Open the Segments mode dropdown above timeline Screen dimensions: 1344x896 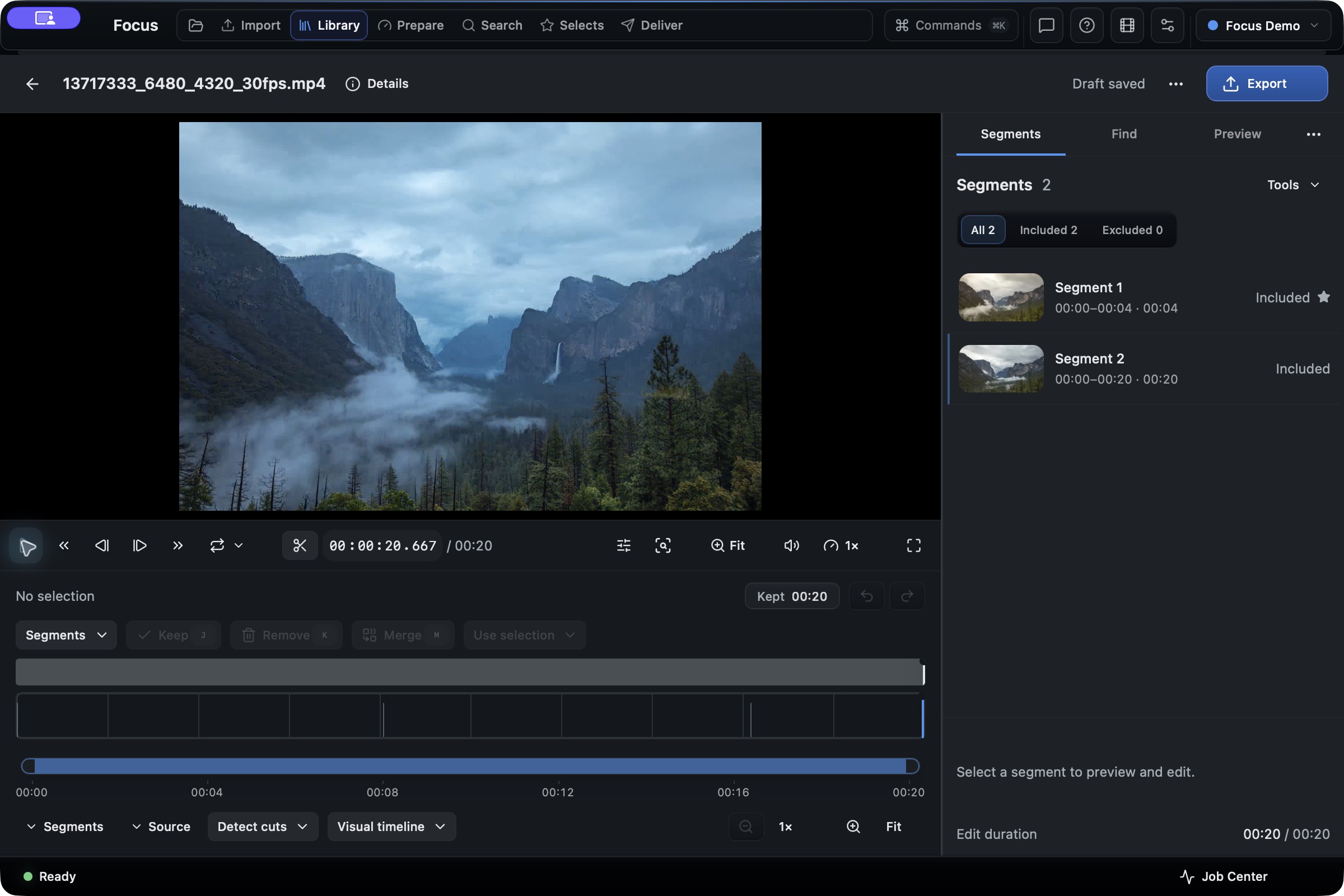66,636
